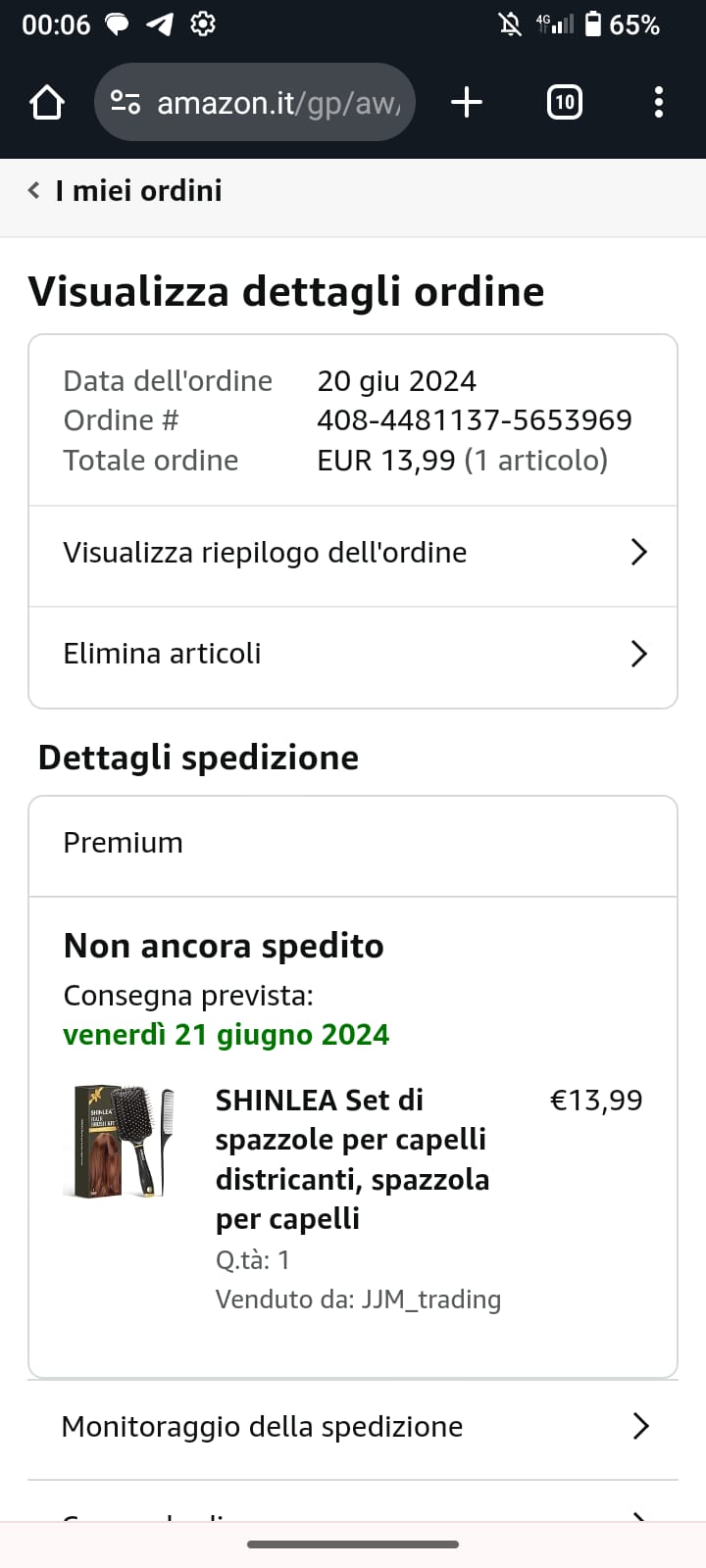This screenshot has width=706, height=1568.
Task: Open site settings icon in address bar
Action: tap(126, 102)
